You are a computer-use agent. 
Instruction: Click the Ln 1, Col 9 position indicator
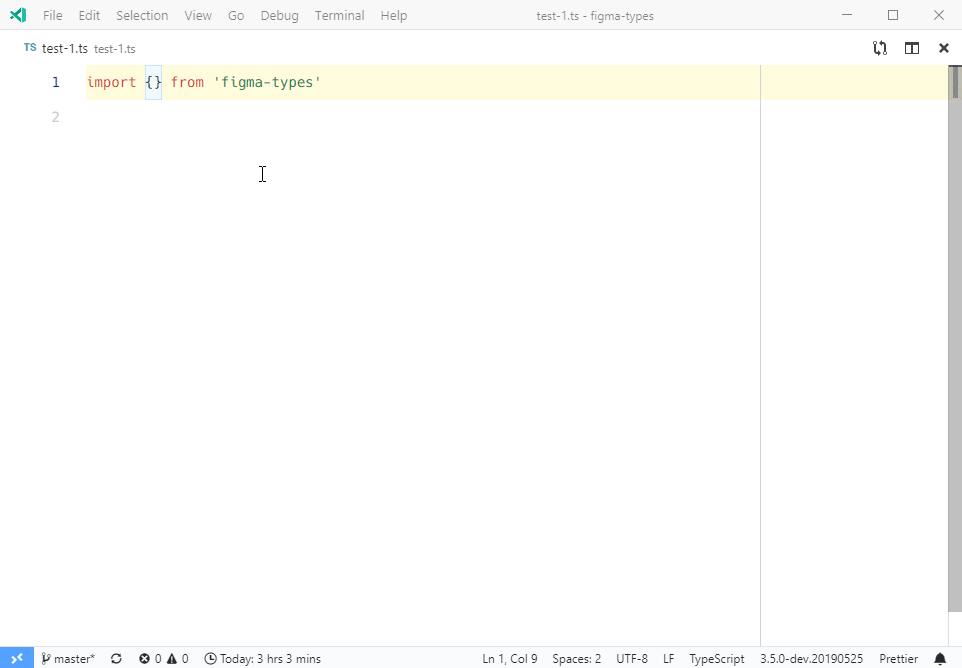coord(509,658)
